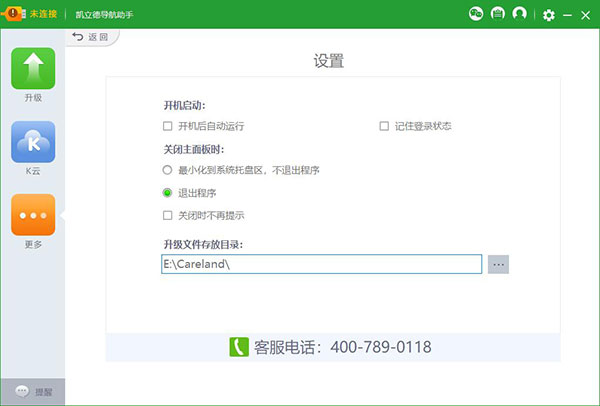Browse for folder with the ... button
600x406 pixels.
(x=498, y=264)
